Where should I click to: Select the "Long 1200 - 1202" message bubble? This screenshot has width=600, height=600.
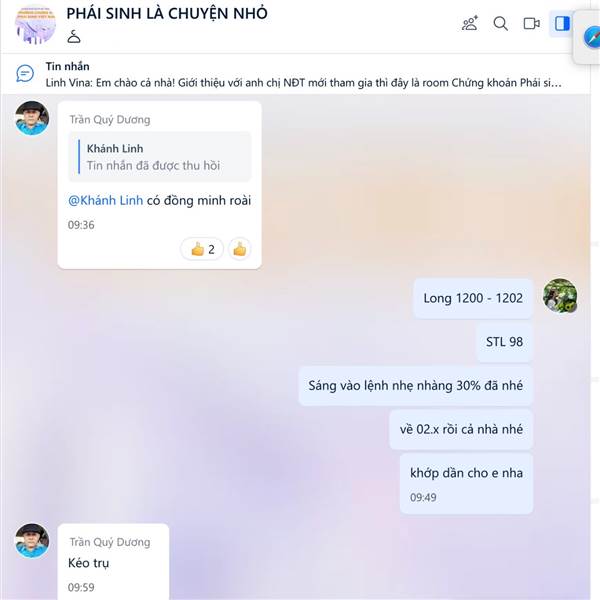coord(473,298)
